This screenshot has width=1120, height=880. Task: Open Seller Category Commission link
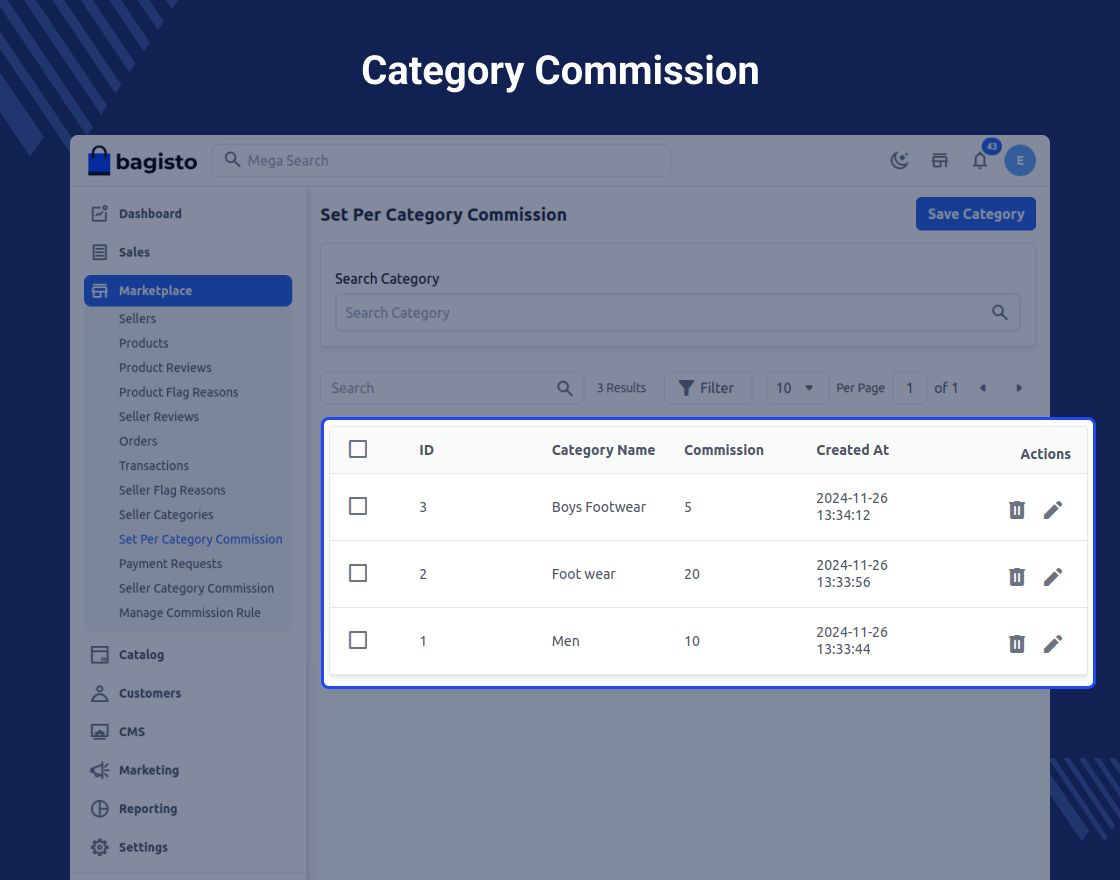click(x=196, y=588)
